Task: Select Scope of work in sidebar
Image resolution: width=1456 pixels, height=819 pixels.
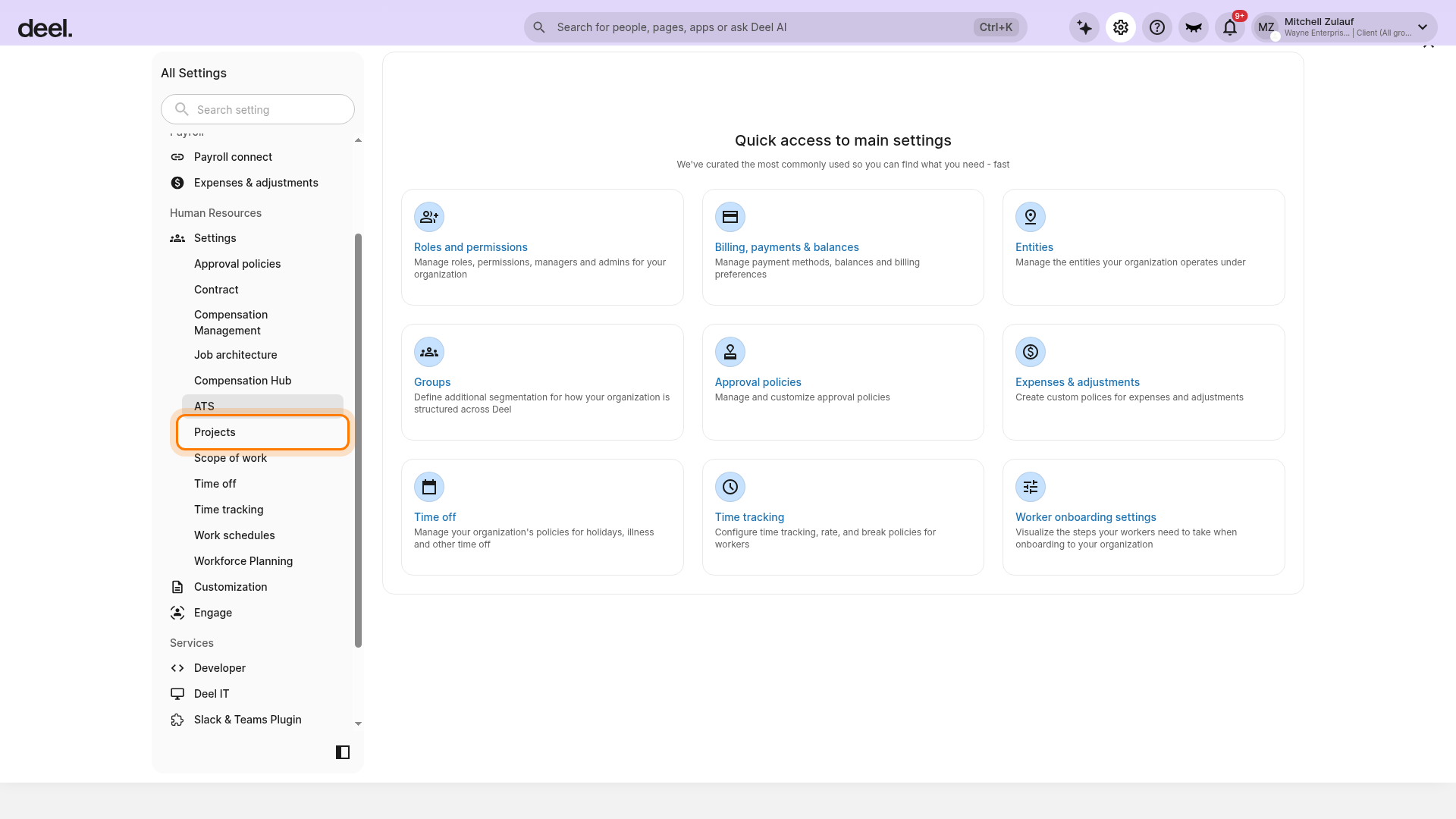Action: [231, 458]
